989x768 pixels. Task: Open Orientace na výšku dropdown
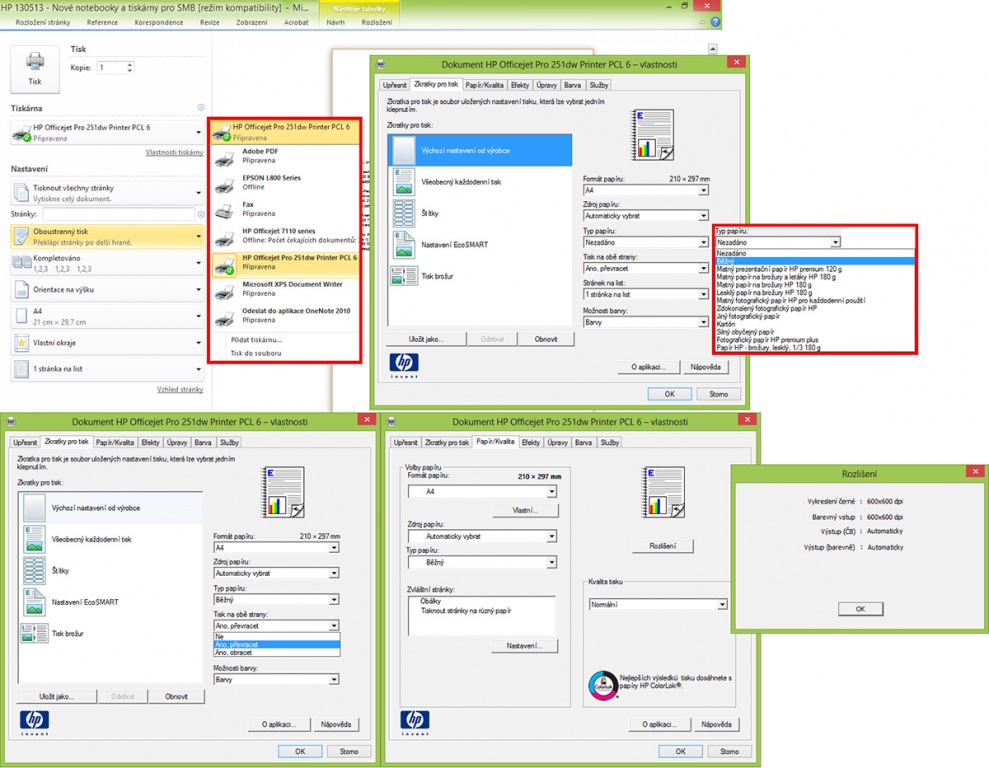107,289
